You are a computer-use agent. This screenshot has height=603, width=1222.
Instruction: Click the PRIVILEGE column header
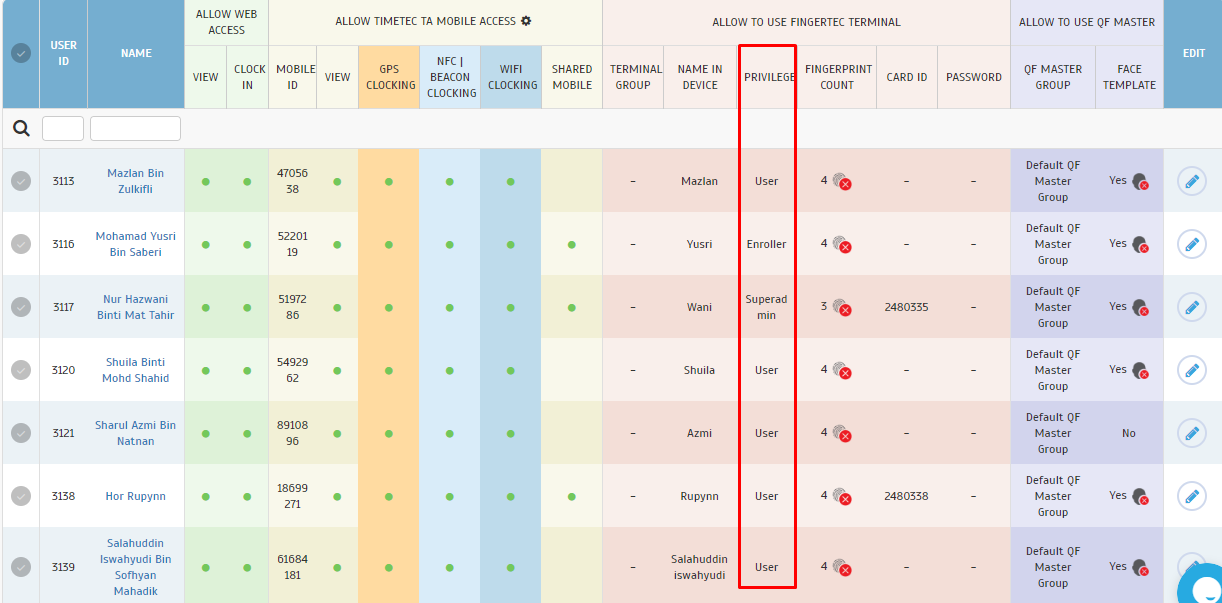[x=769, y=77]
